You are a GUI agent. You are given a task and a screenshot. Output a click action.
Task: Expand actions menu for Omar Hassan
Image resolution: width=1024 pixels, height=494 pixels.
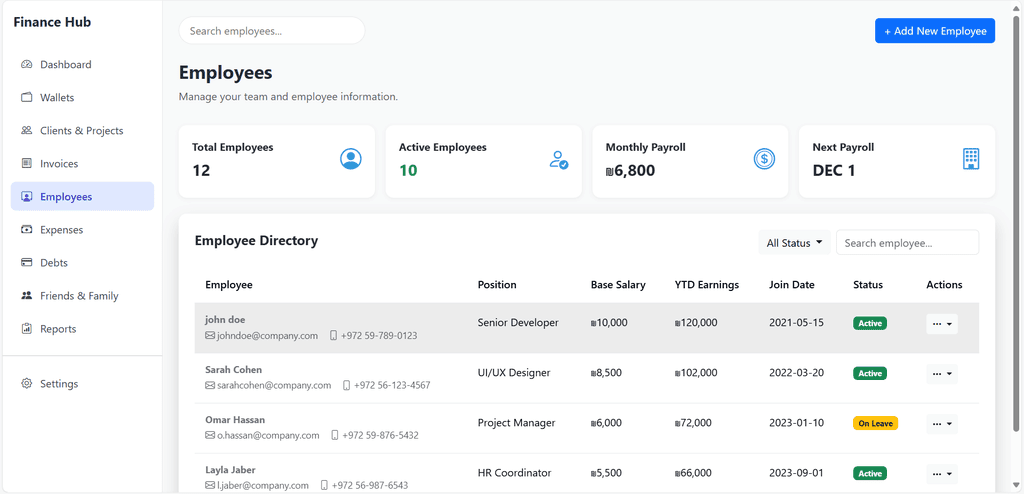942,423
